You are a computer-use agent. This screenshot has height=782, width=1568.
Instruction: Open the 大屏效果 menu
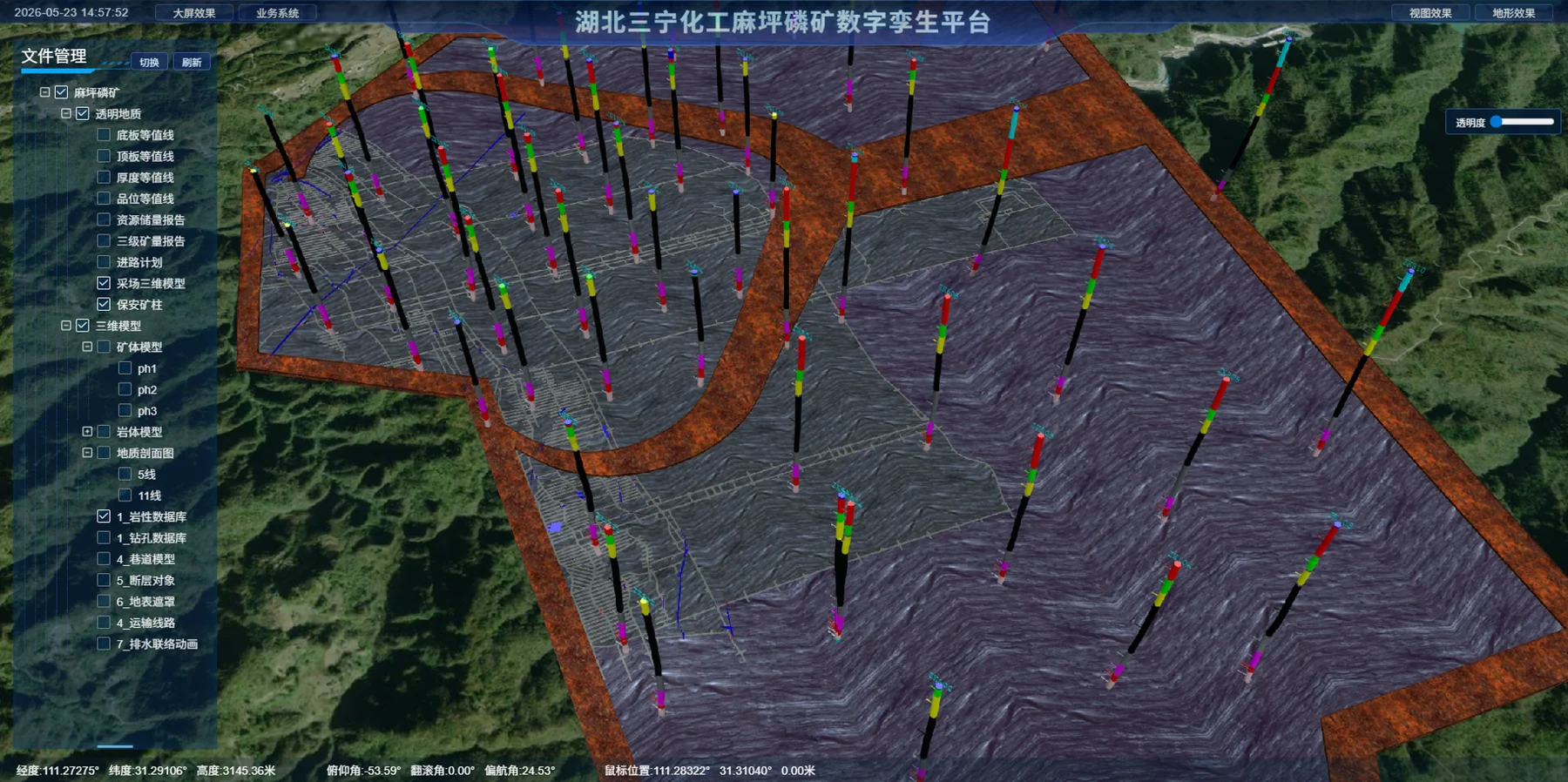pyautogui.click(x=194, y=13)
